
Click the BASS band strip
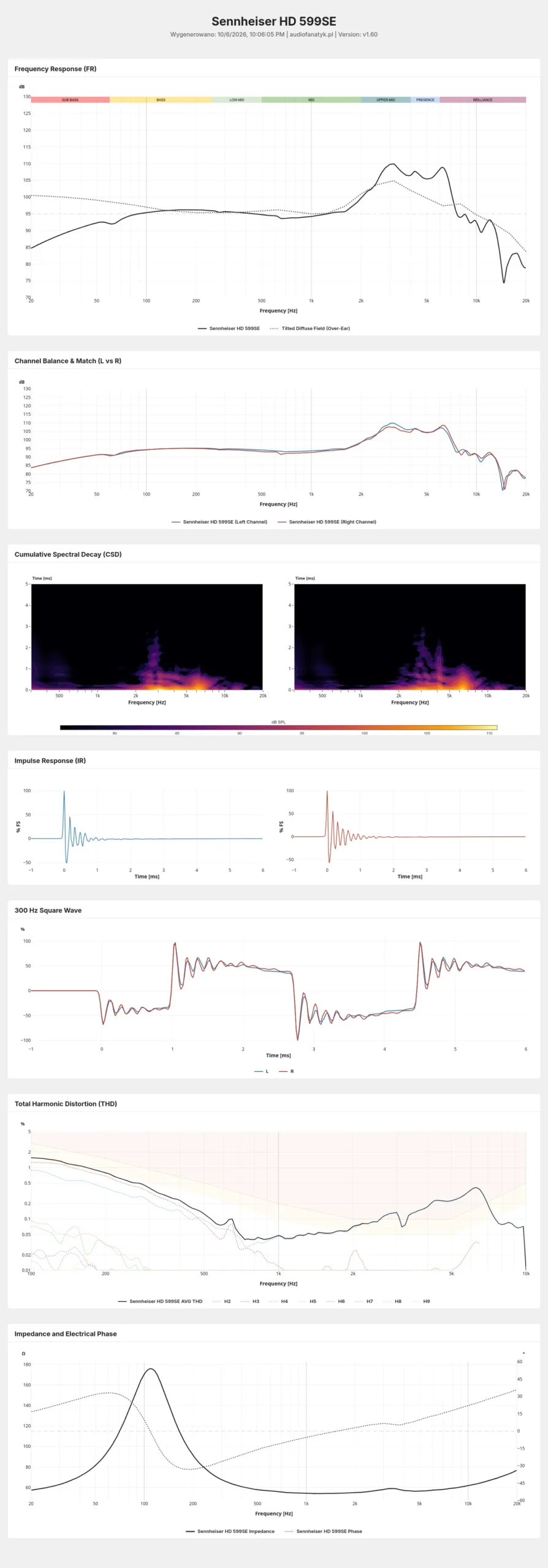(161, 99)
